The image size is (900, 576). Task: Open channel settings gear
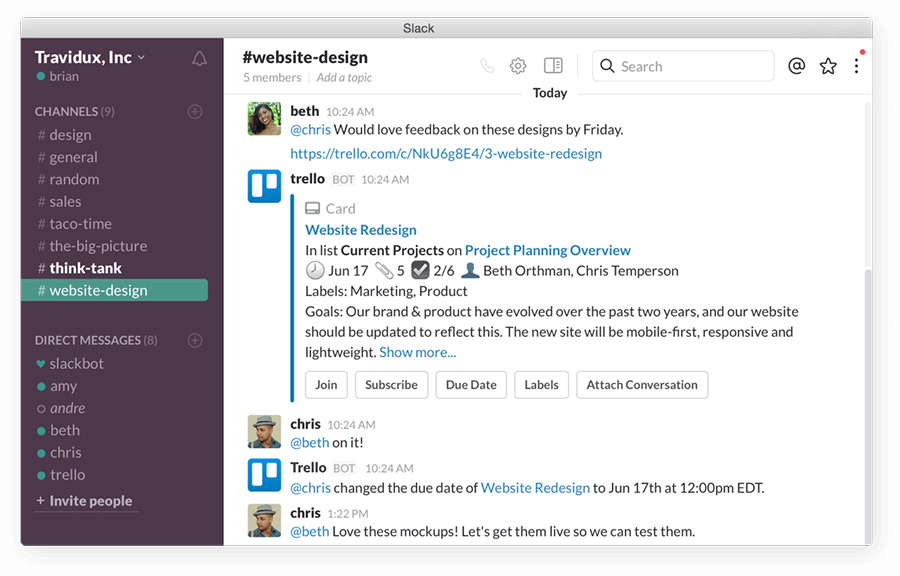pyautogui.click(x=518, y=66)
